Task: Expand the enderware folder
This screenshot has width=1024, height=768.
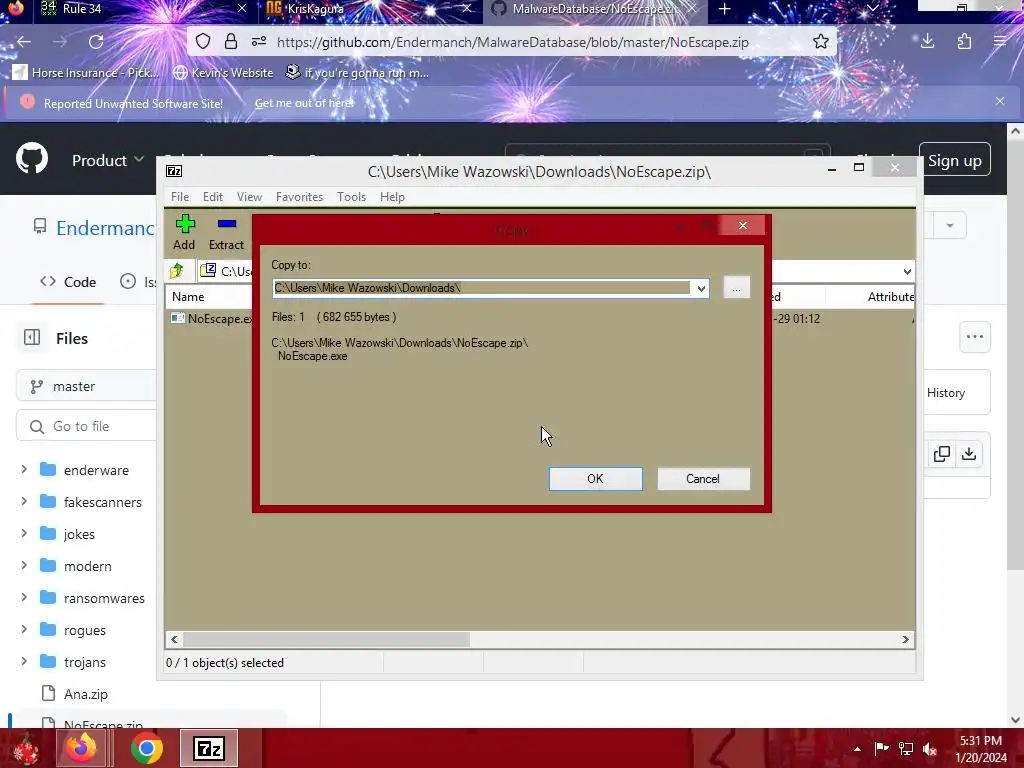Action: click(x=24, y=470)
